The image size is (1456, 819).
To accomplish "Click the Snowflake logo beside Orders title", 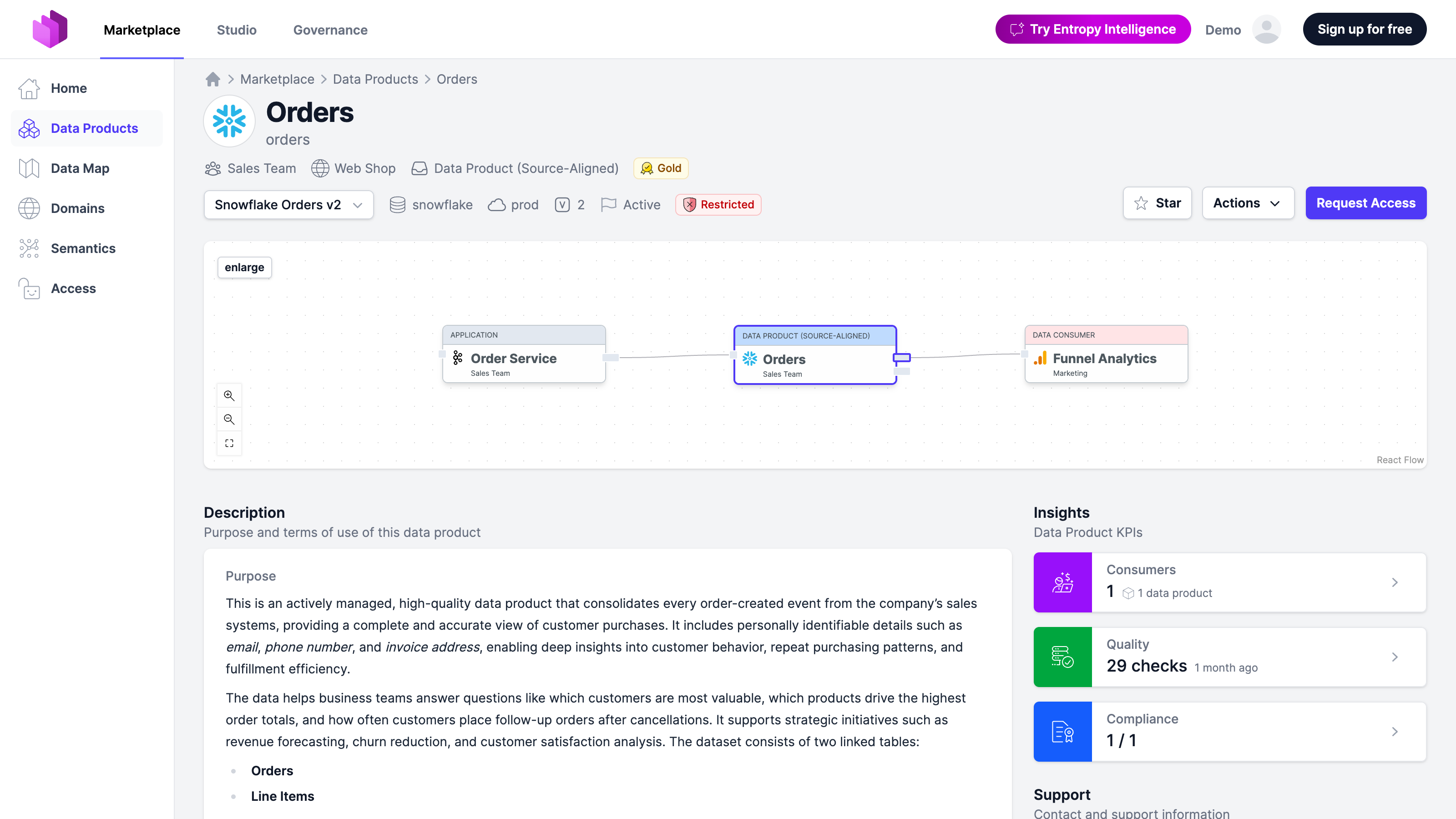I will click(229, 121).
